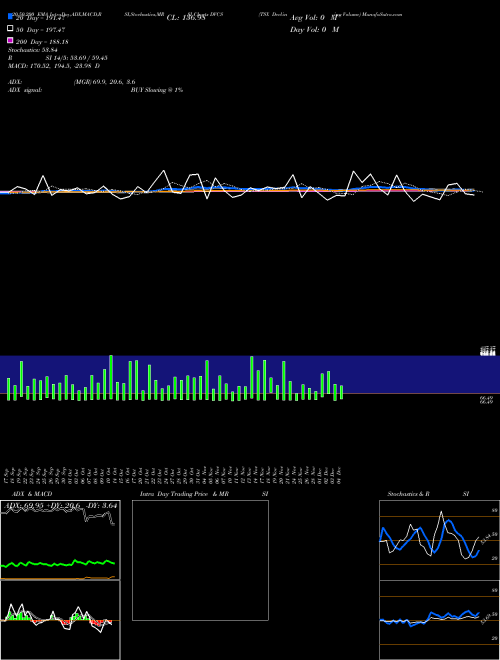
Task: Click the 'SI 14/3: 53.69 / 59.45' value
Action: coord(76,58)
